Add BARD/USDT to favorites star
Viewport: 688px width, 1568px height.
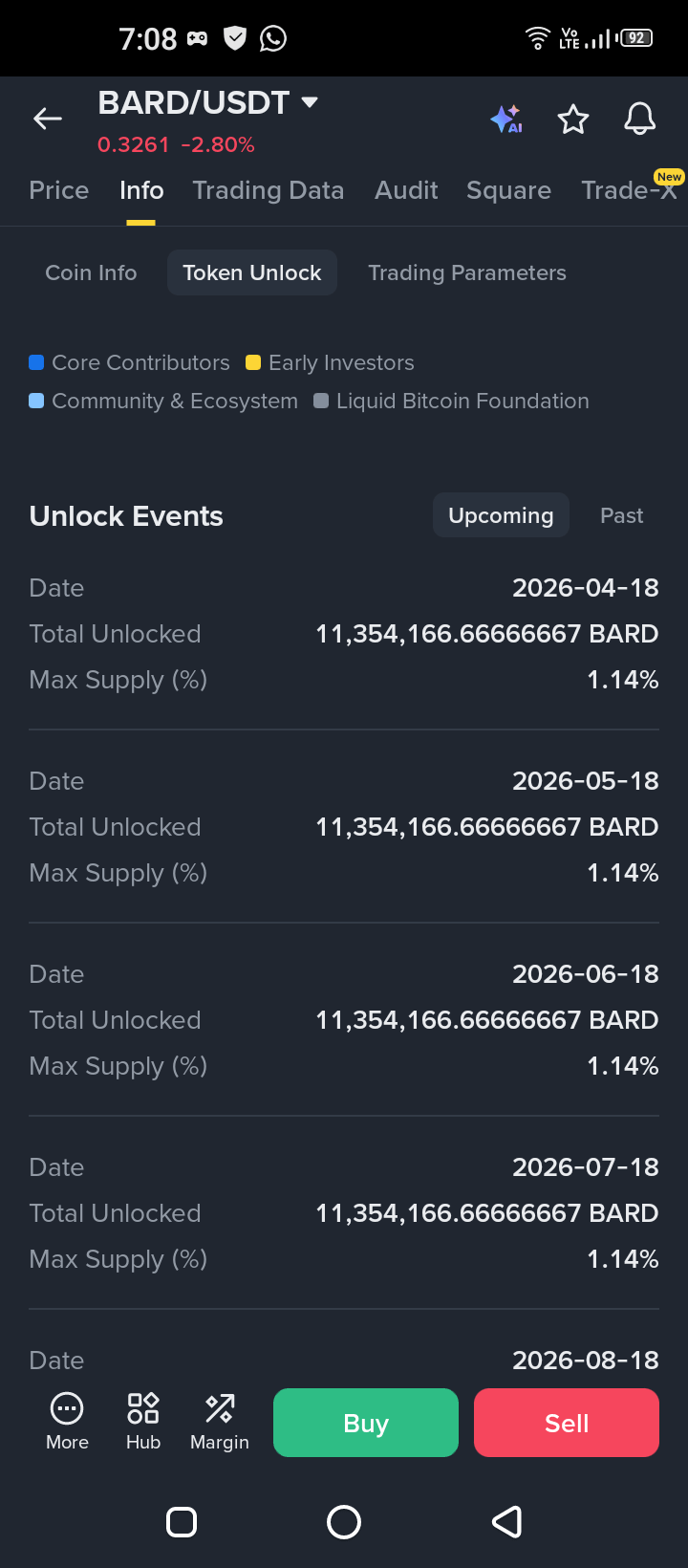(x=573, y=120)
